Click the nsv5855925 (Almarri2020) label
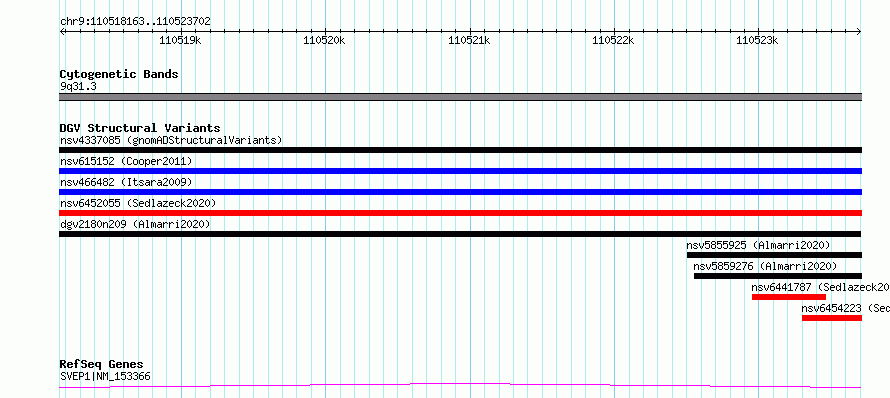Image resolution: width=890 pixels, height=398 pixels. [x=759, y=245]
